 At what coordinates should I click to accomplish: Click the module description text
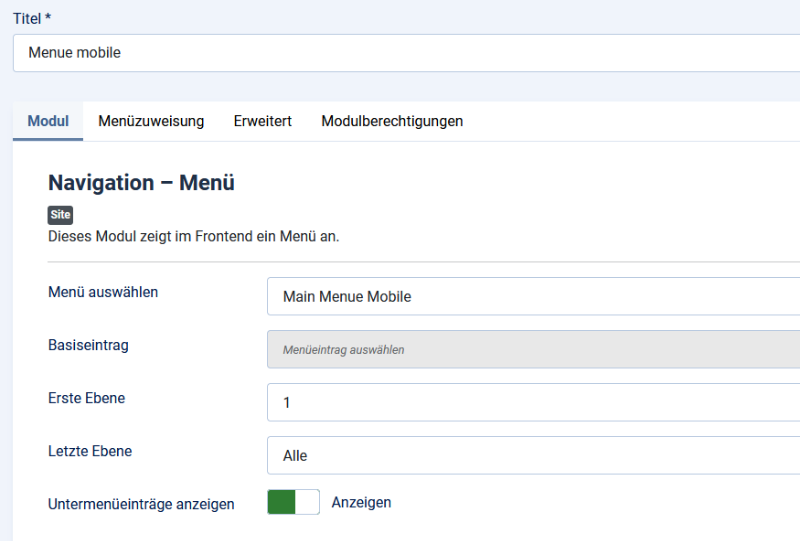pyautogui.click(x=194, y=237)
